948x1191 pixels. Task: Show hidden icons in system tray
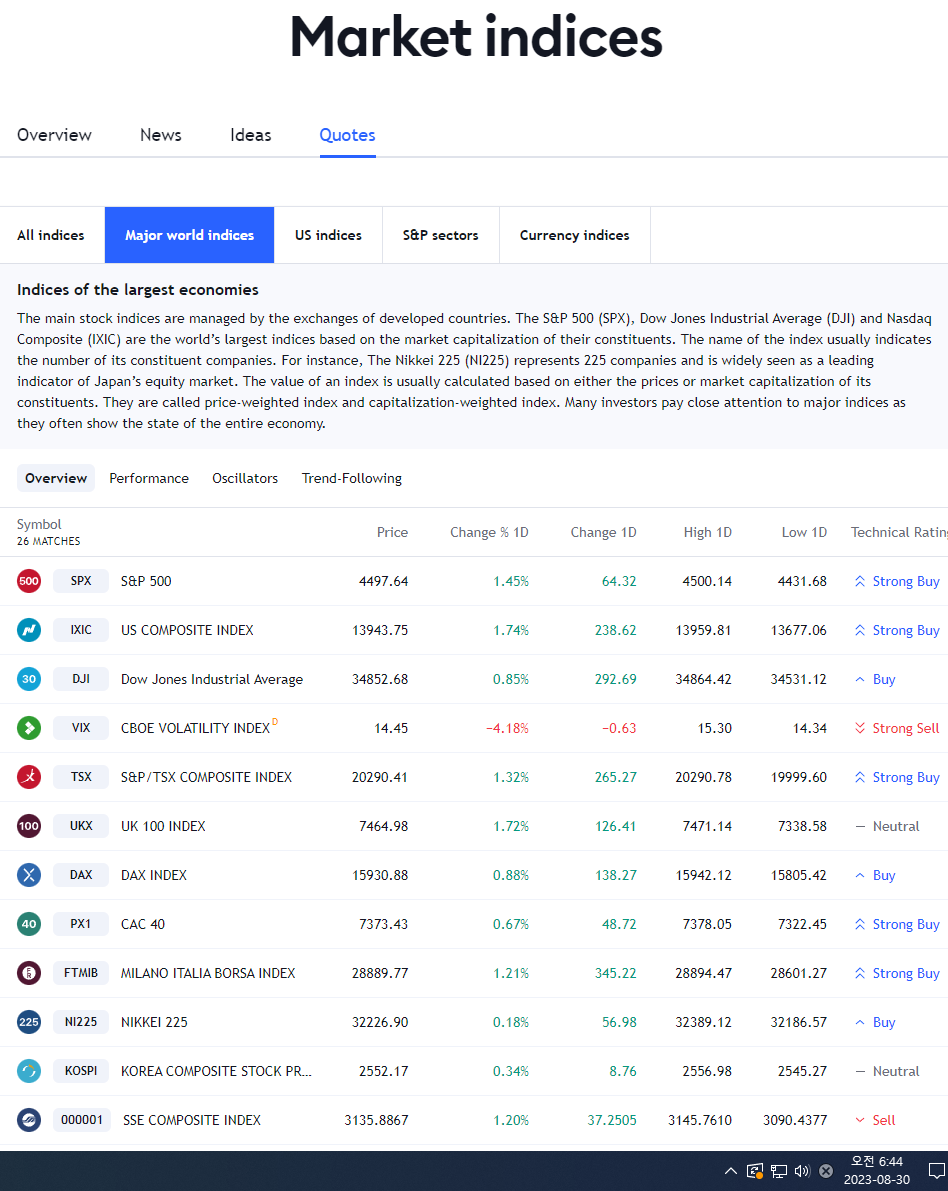[x=730, y=1170]
